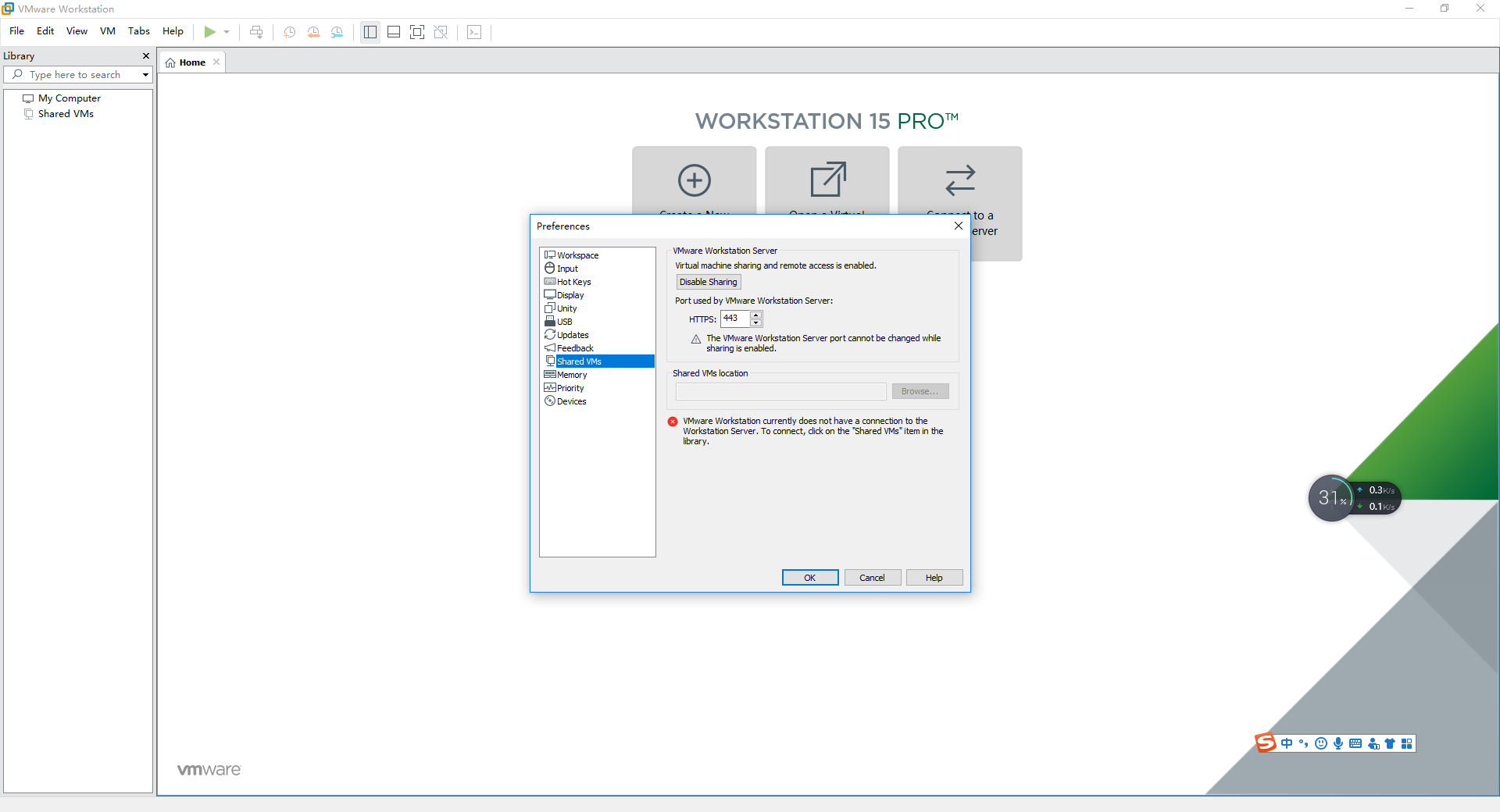Open the Snapshot Manager wrench icon
This screenshot has width=1500, height=812.
click(337, 32)
